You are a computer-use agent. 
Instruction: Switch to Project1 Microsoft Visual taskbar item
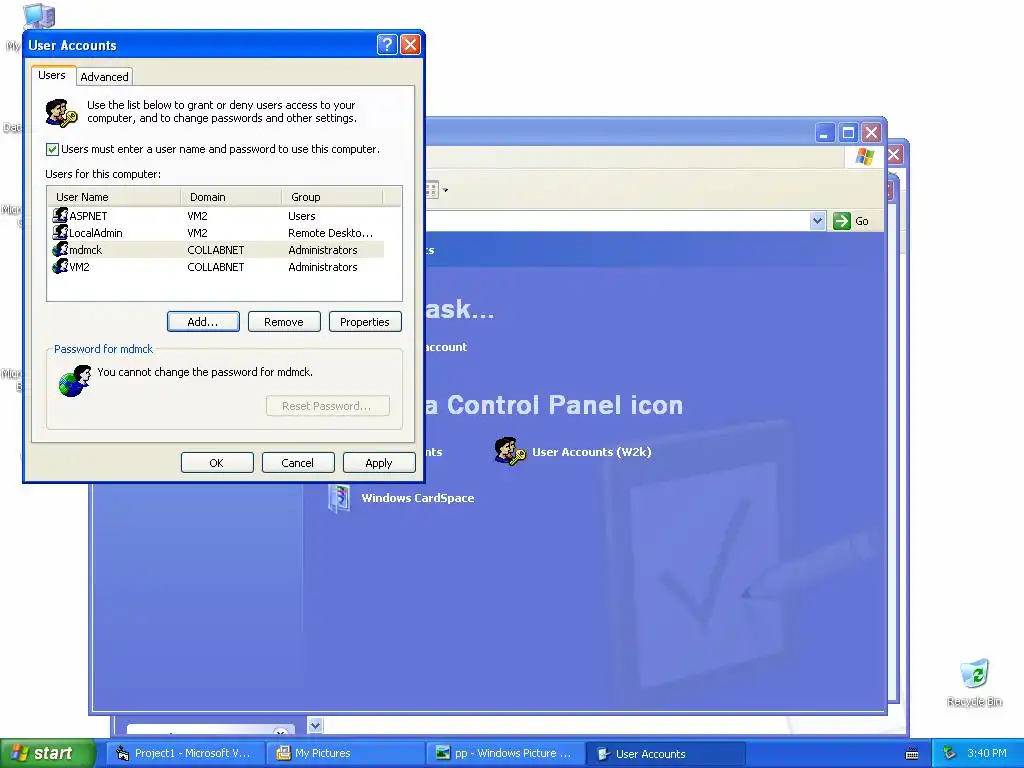coord(187,754)
